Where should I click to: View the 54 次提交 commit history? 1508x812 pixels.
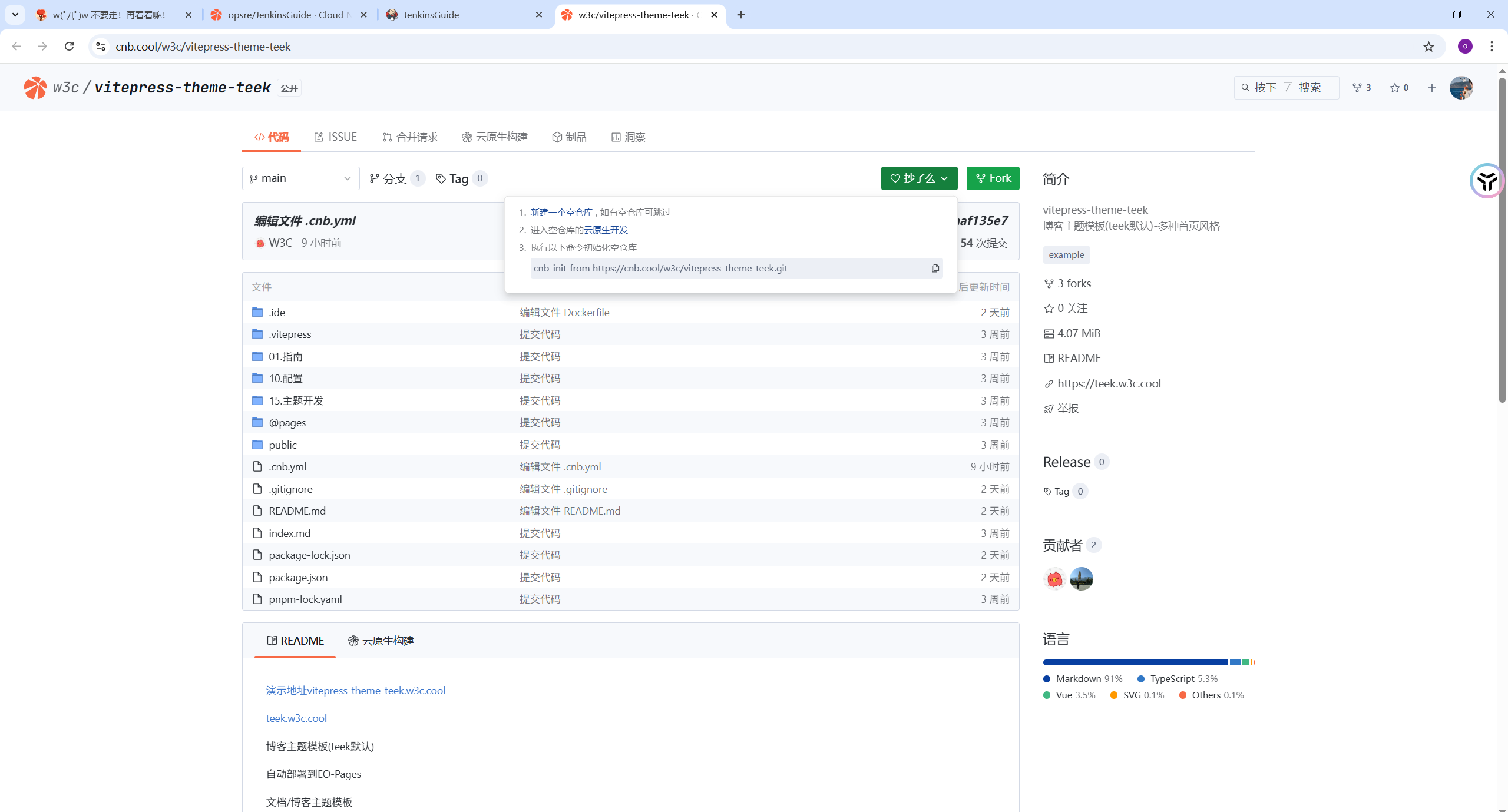pyautogui.click(x=983, y=243)
